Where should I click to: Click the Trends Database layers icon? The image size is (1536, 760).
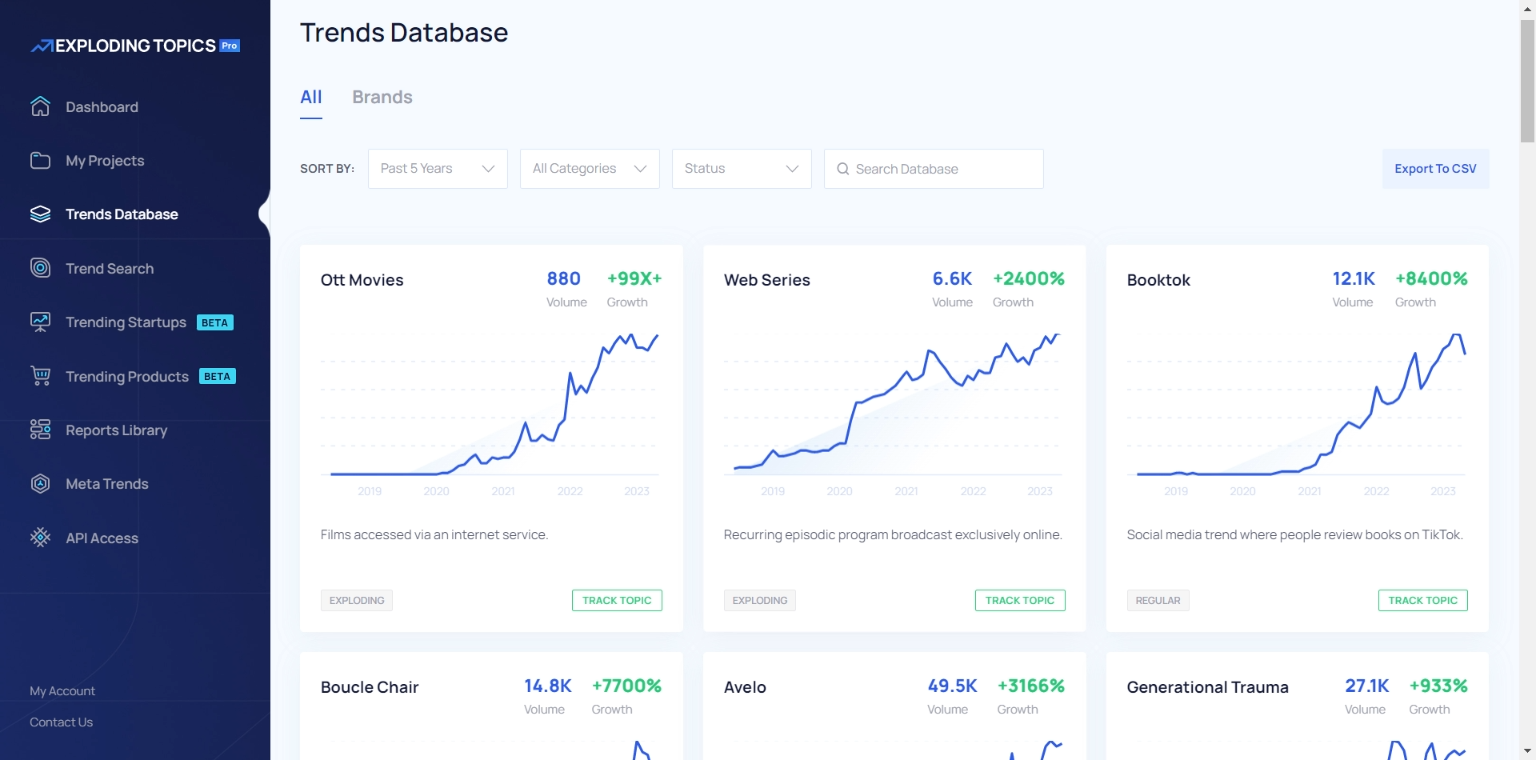[40, 214]
